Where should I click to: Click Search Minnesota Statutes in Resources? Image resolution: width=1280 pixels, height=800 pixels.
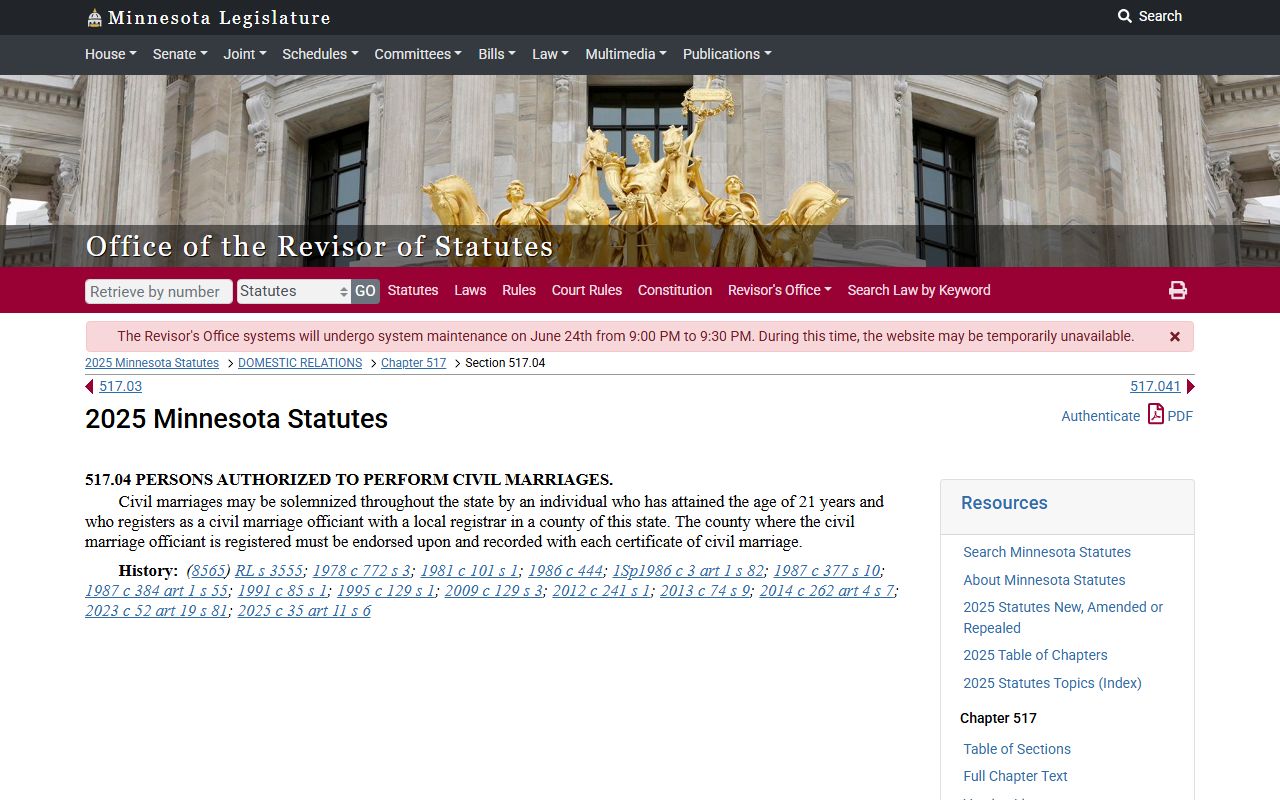(1047, 552)
